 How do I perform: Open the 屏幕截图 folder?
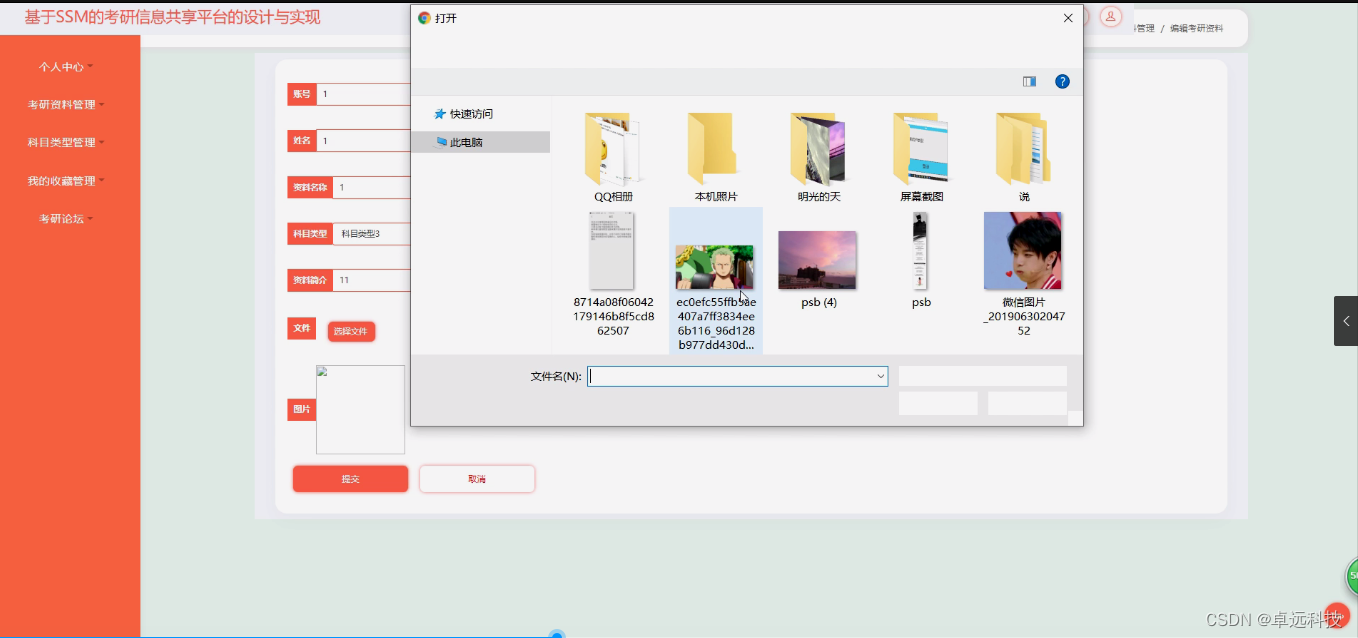point(920,150)
